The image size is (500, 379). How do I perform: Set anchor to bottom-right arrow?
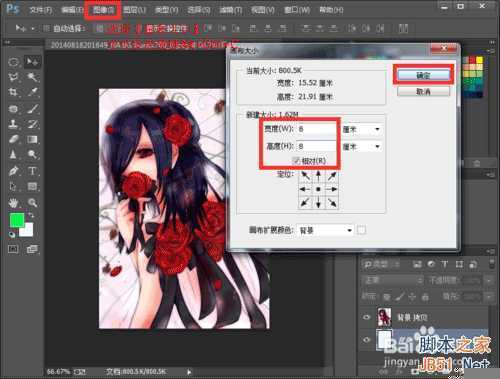tap(332, 202)
